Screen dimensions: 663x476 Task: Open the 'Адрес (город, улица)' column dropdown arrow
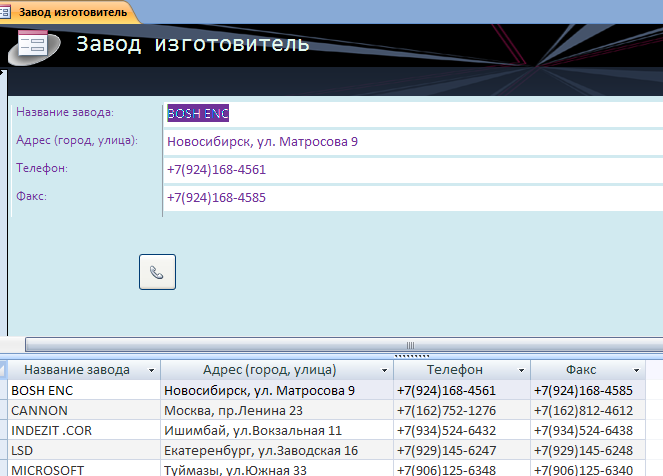point(384,370)
